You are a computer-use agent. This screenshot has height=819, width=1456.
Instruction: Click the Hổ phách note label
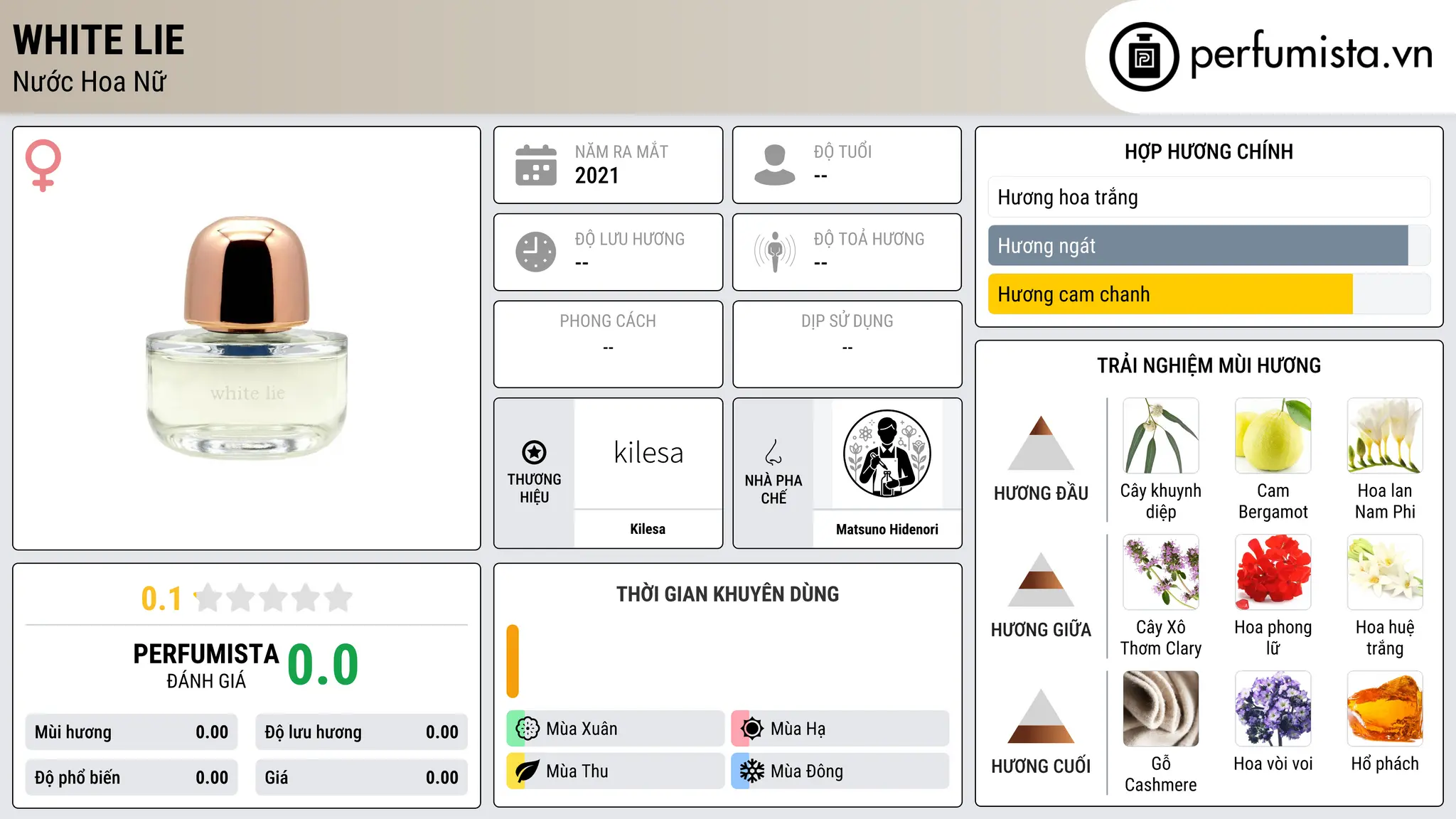point(1385,764)
